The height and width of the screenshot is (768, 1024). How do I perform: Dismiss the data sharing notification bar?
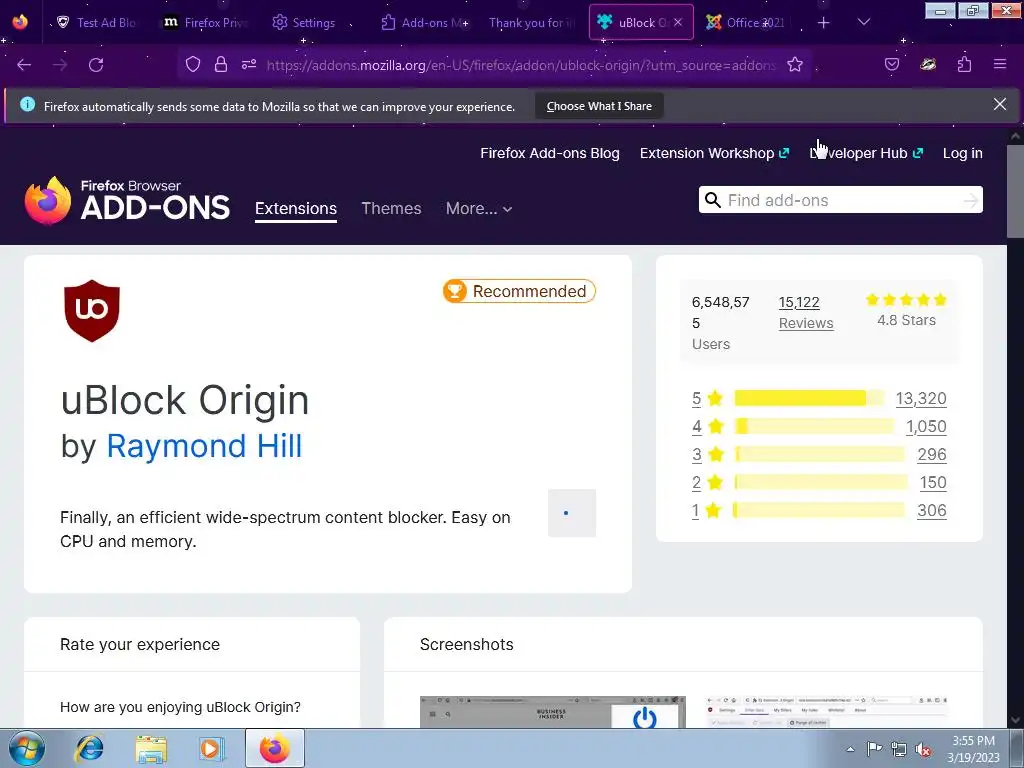[x=1000, y=104]
